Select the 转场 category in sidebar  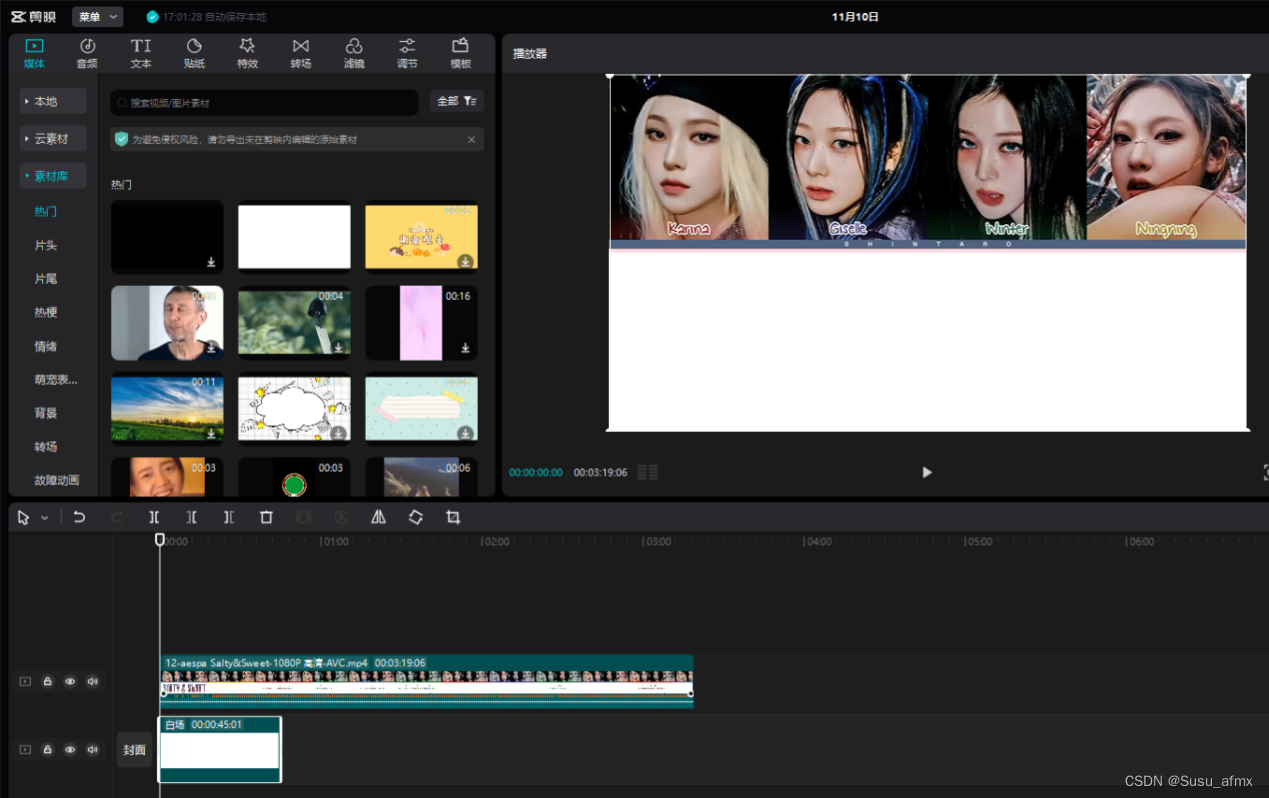point(45,447)
